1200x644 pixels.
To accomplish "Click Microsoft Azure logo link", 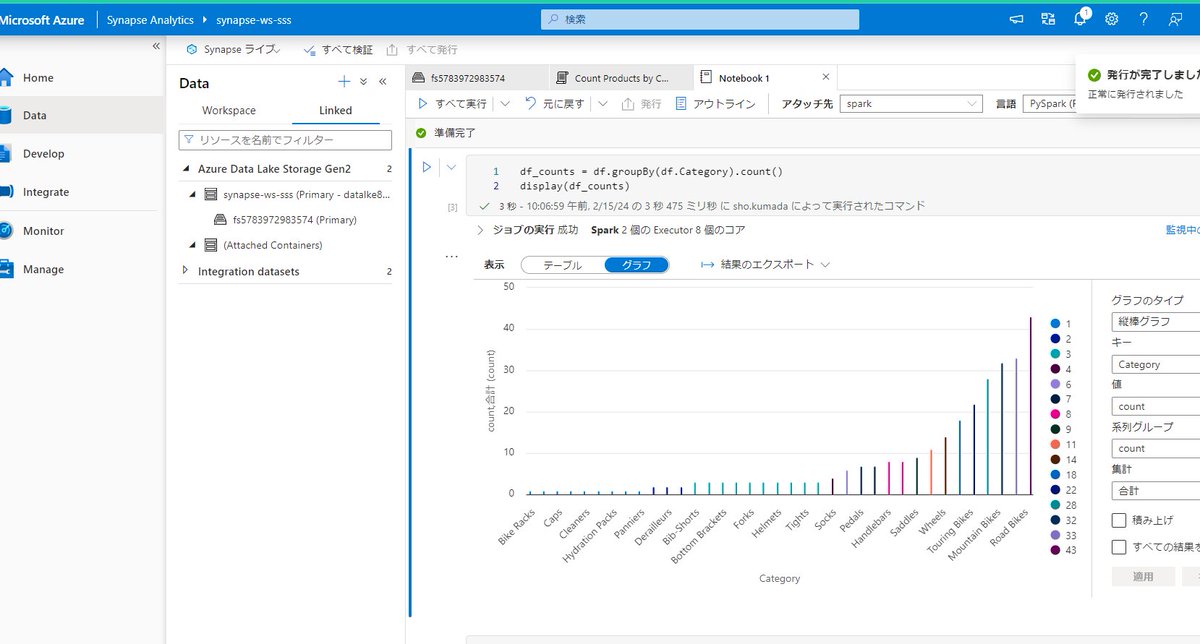I will 42,19.
